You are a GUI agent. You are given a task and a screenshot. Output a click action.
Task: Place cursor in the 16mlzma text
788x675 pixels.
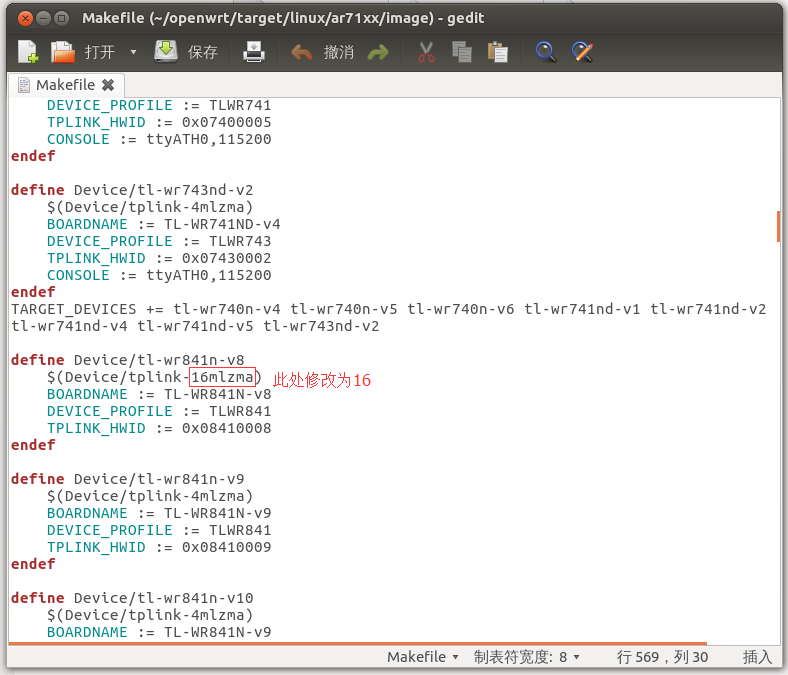222,377
